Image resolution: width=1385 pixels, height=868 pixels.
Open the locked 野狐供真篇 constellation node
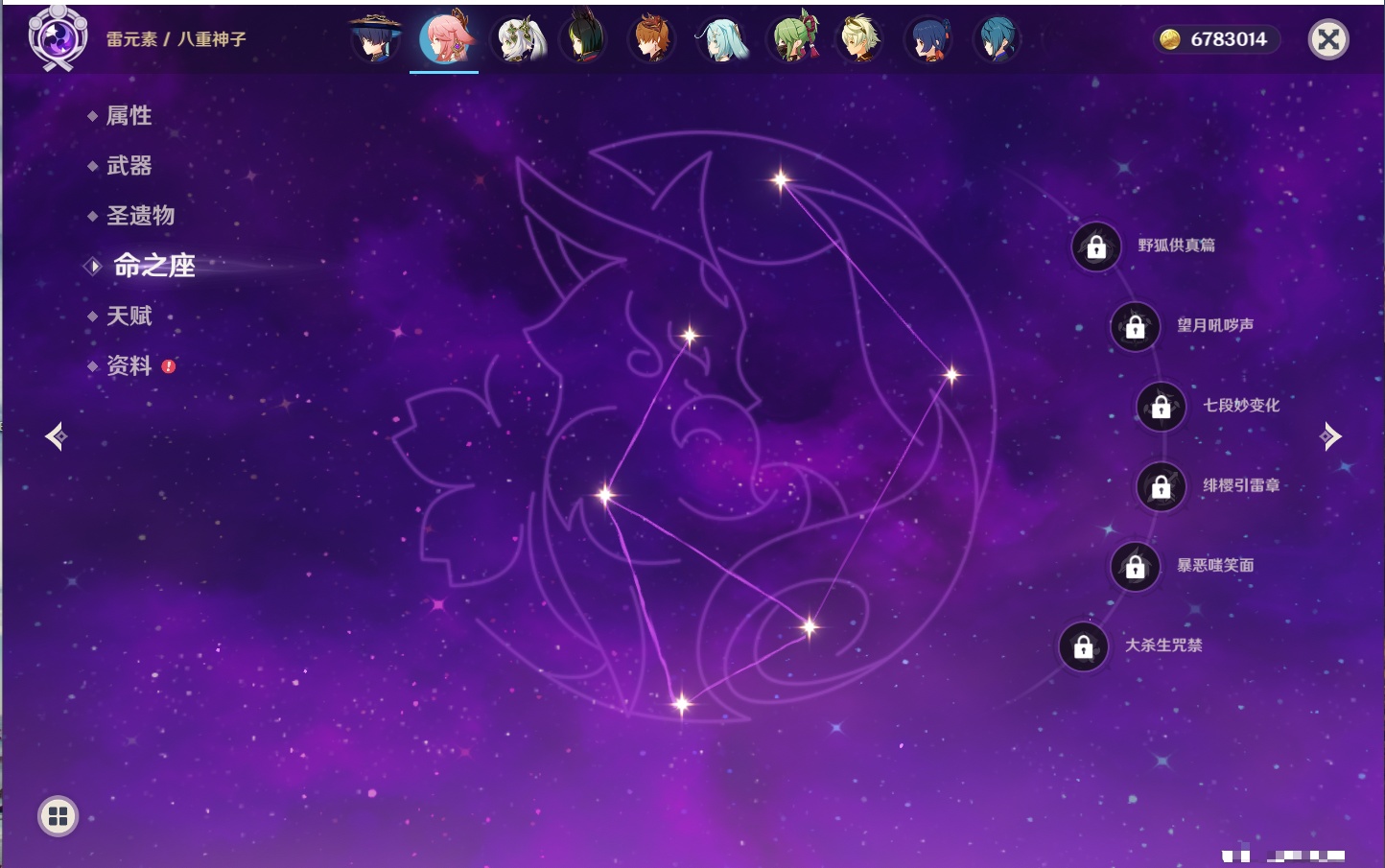(x=1096, y=246)
